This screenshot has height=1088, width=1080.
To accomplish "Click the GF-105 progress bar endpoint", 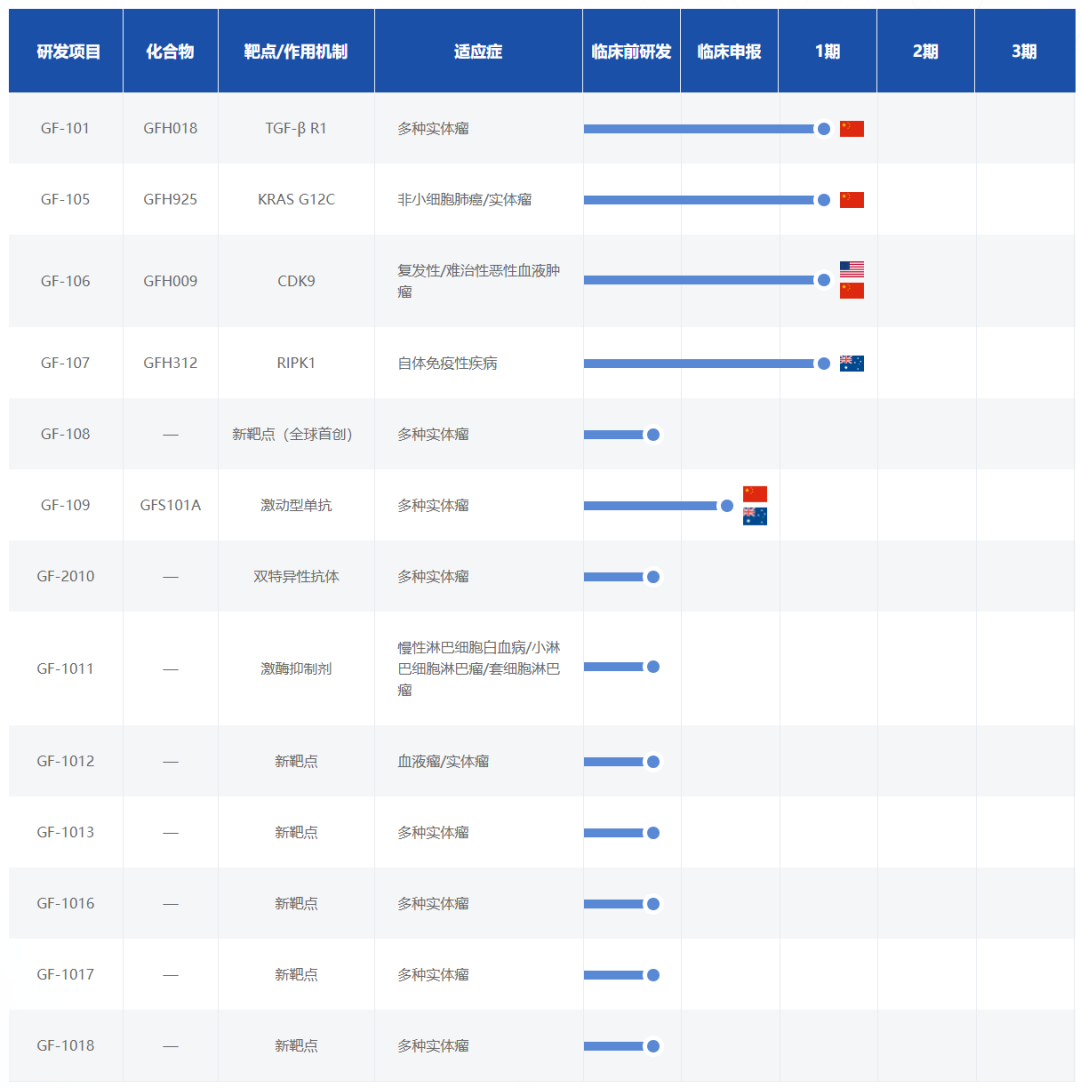I will [824, 200].
